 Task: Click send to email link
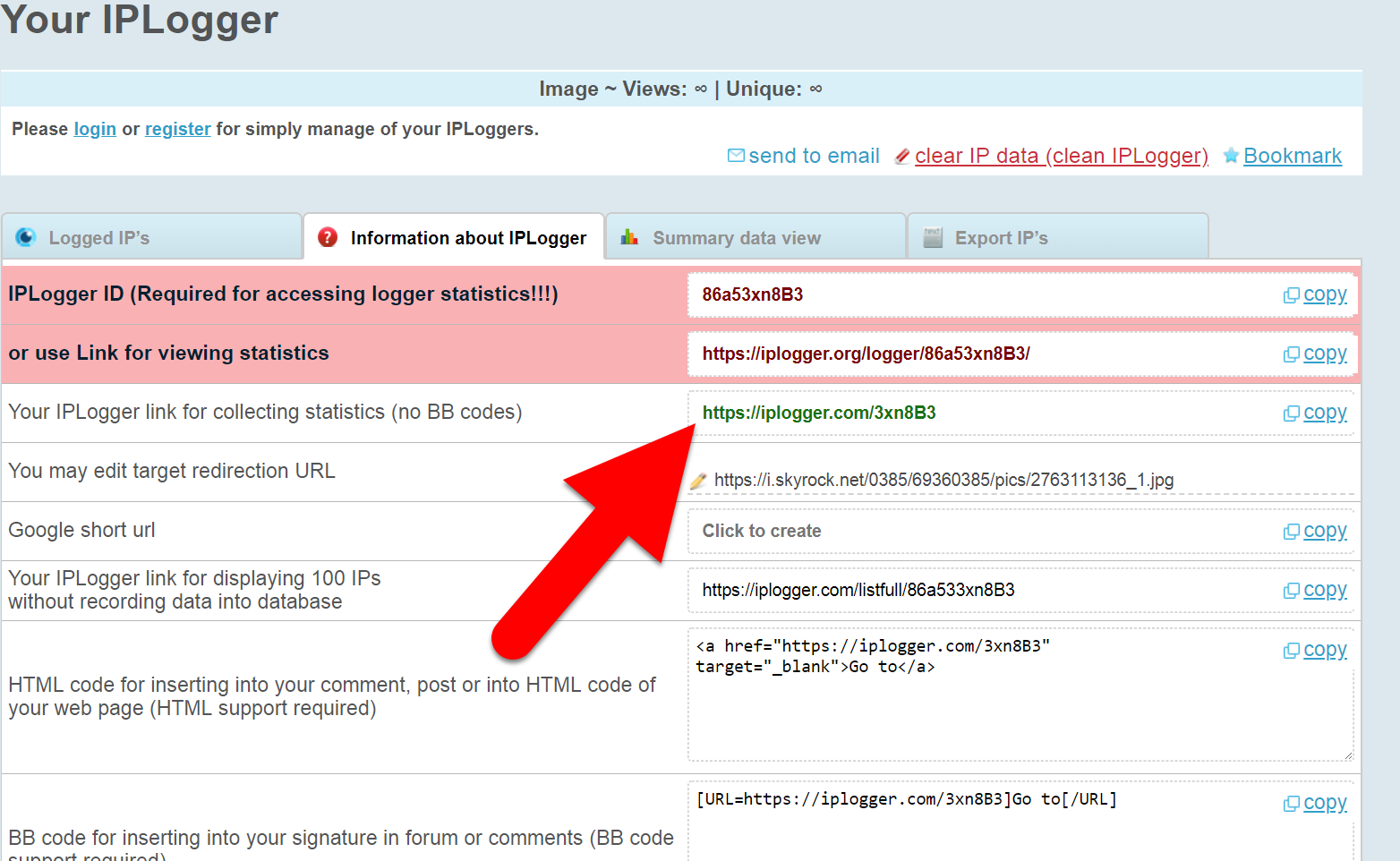(x=814, y=156)
